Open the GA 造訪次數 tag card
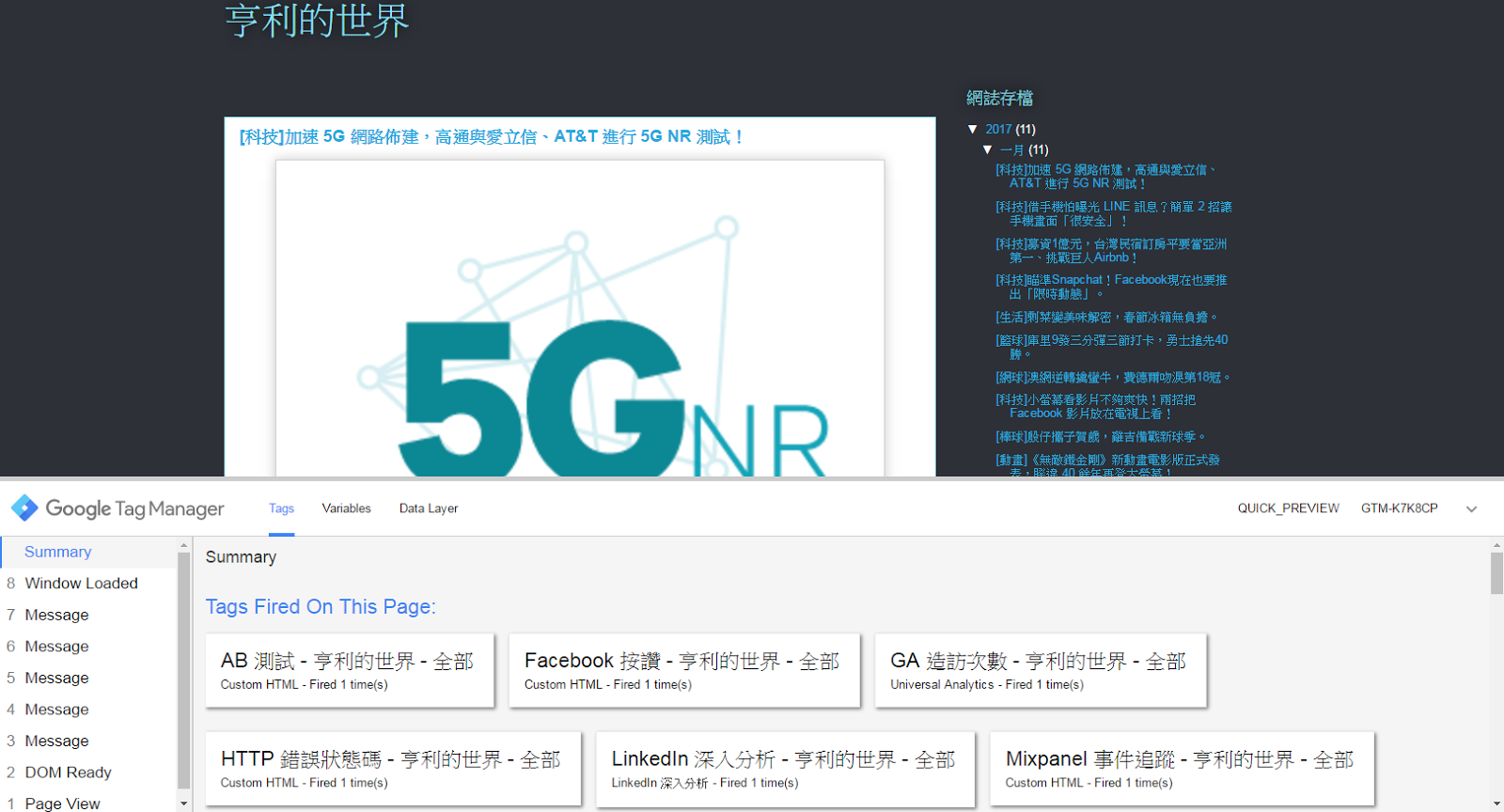1504x812 pixels. [1041, 671]
